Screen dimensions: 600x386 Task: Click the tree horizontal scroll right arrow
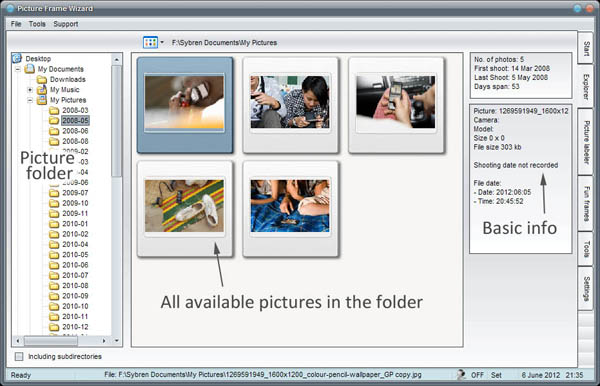click(104, 340)
